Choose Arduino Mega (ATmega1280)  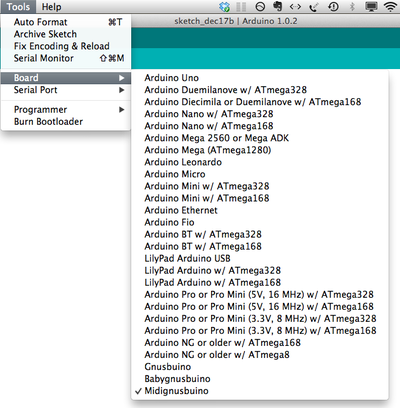tap(260, 150)
